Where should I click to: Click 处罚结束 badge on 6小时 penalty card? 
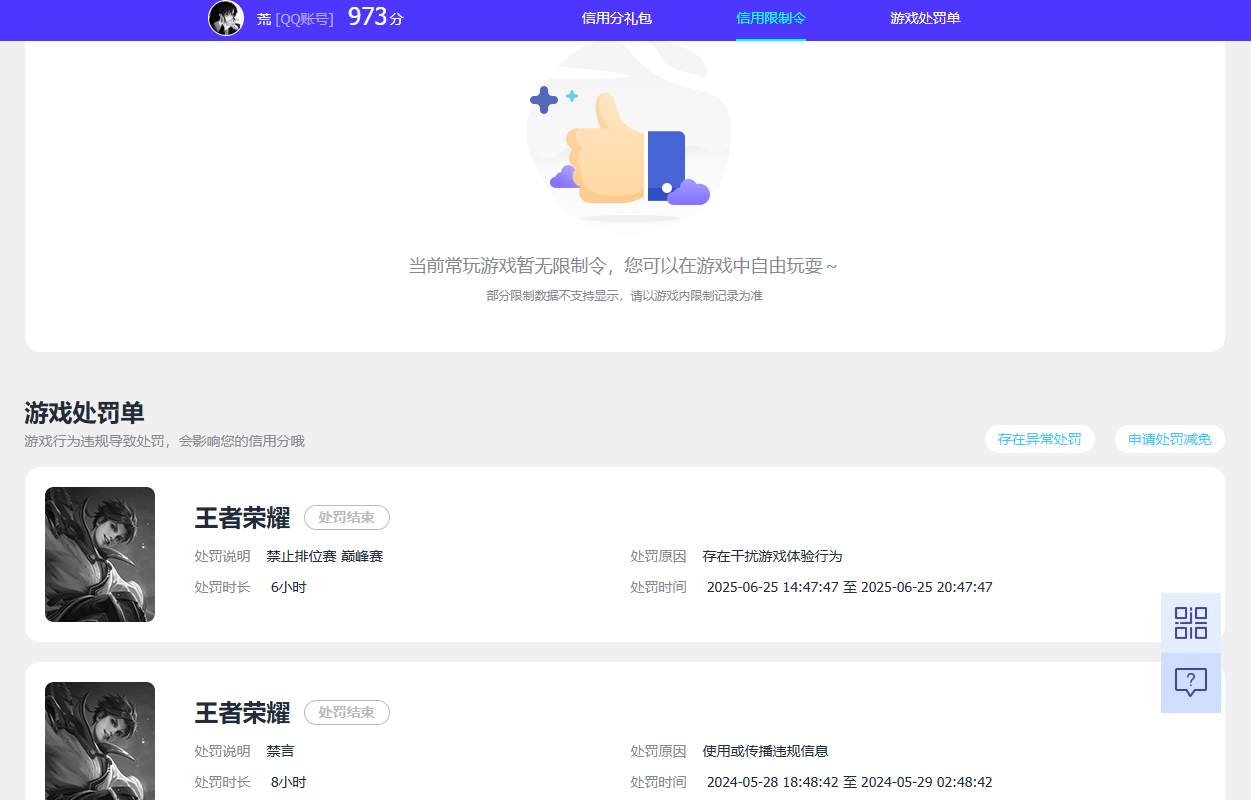(347, 517)
